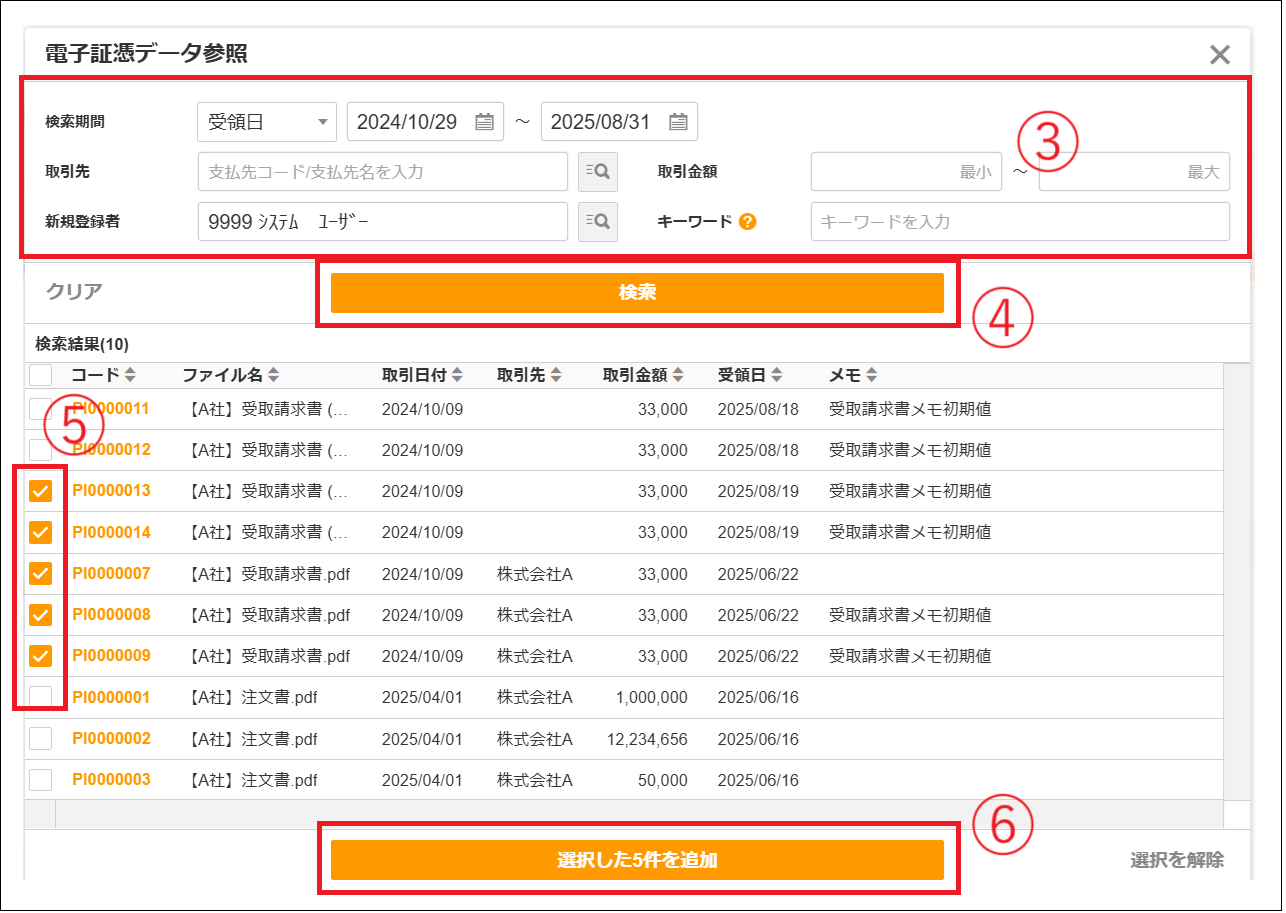
Task: Open the PI0000003 code link
Action: pyautogui.click(x=111, y=780)
